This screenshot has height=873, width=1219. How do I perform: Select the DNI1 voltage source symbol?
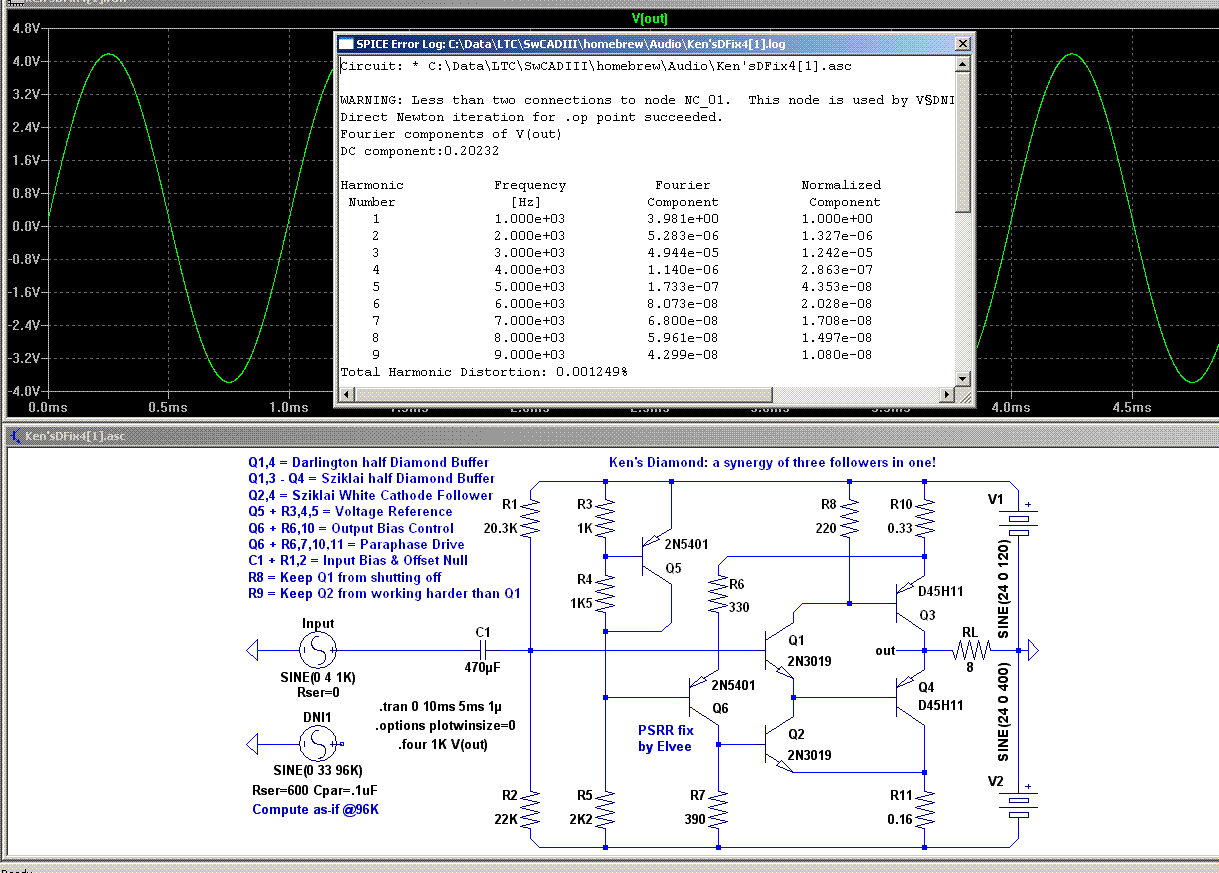point(318,743)
